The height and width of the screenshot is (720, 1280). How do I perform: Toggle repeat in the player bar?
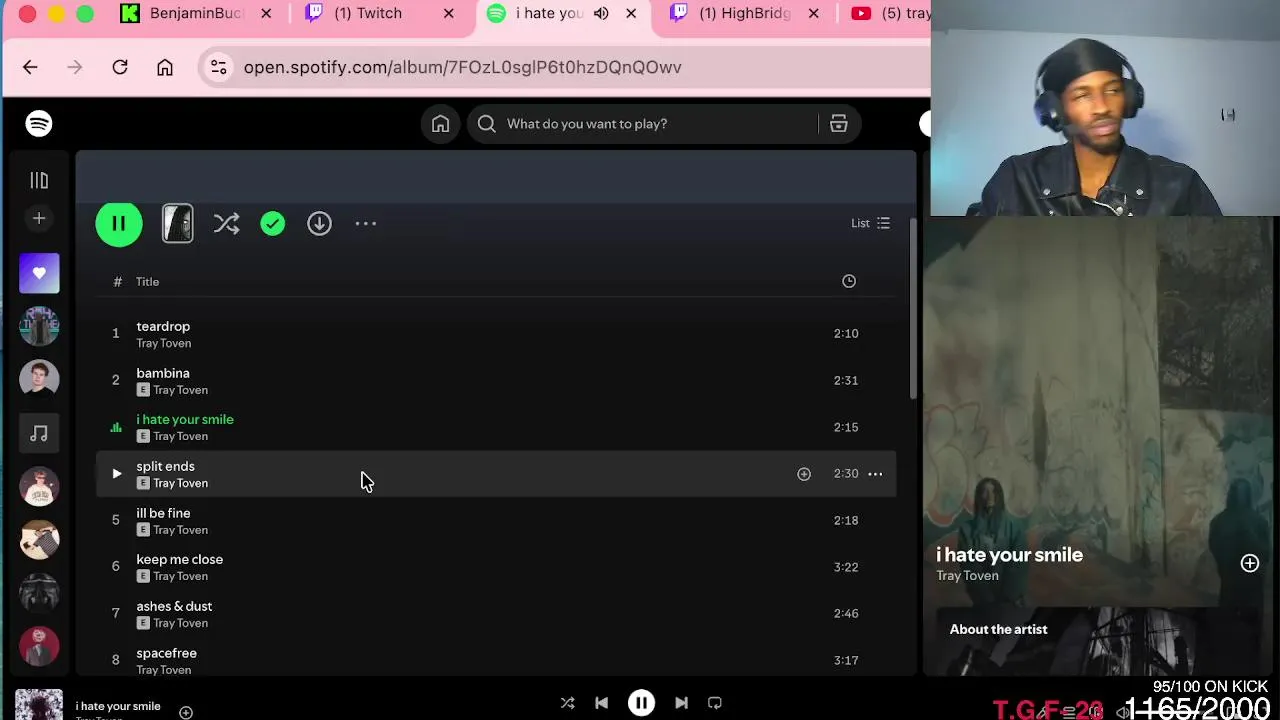point(714,703)
